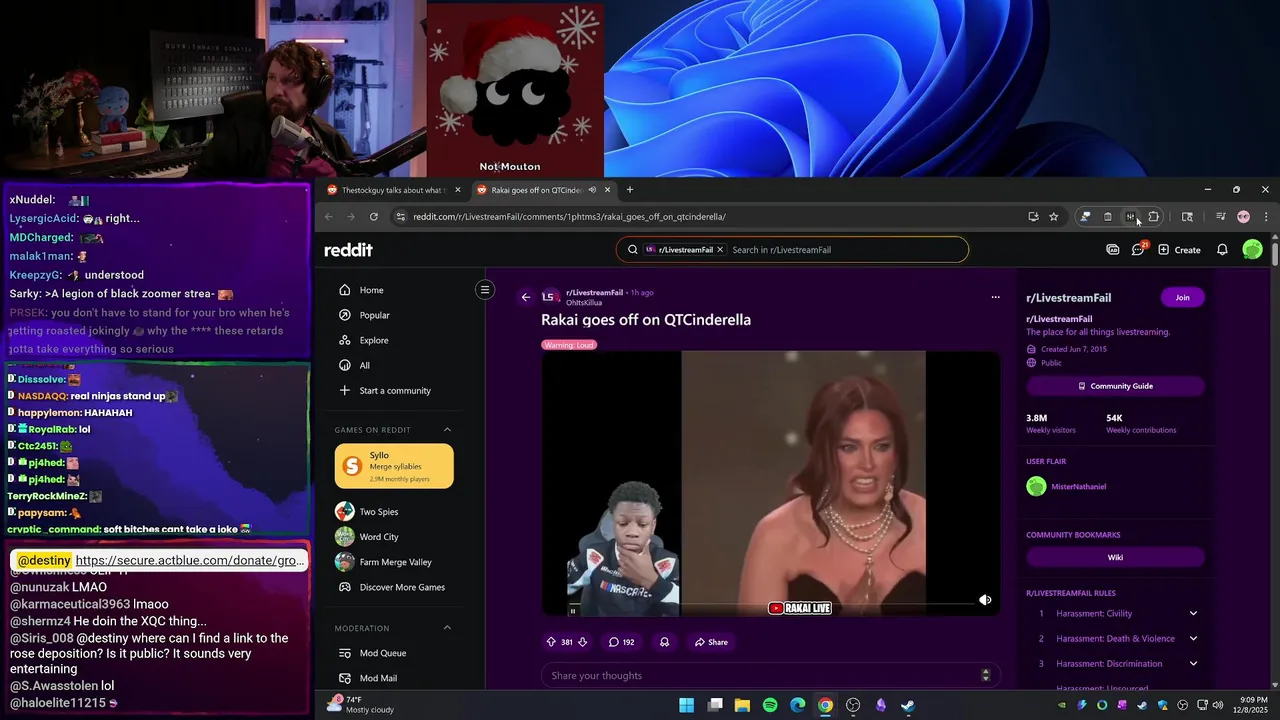
Task: Give an award to the post
Action: tap(664, 642)
